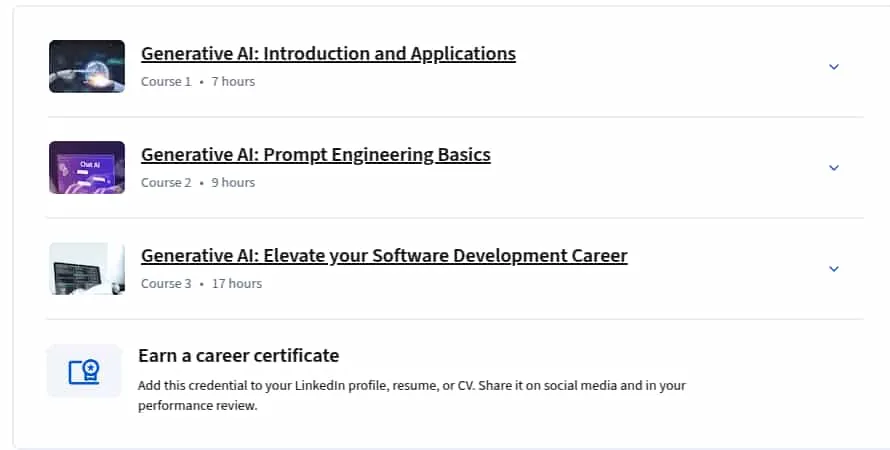Click the Course 3 label

coord(166,283)
